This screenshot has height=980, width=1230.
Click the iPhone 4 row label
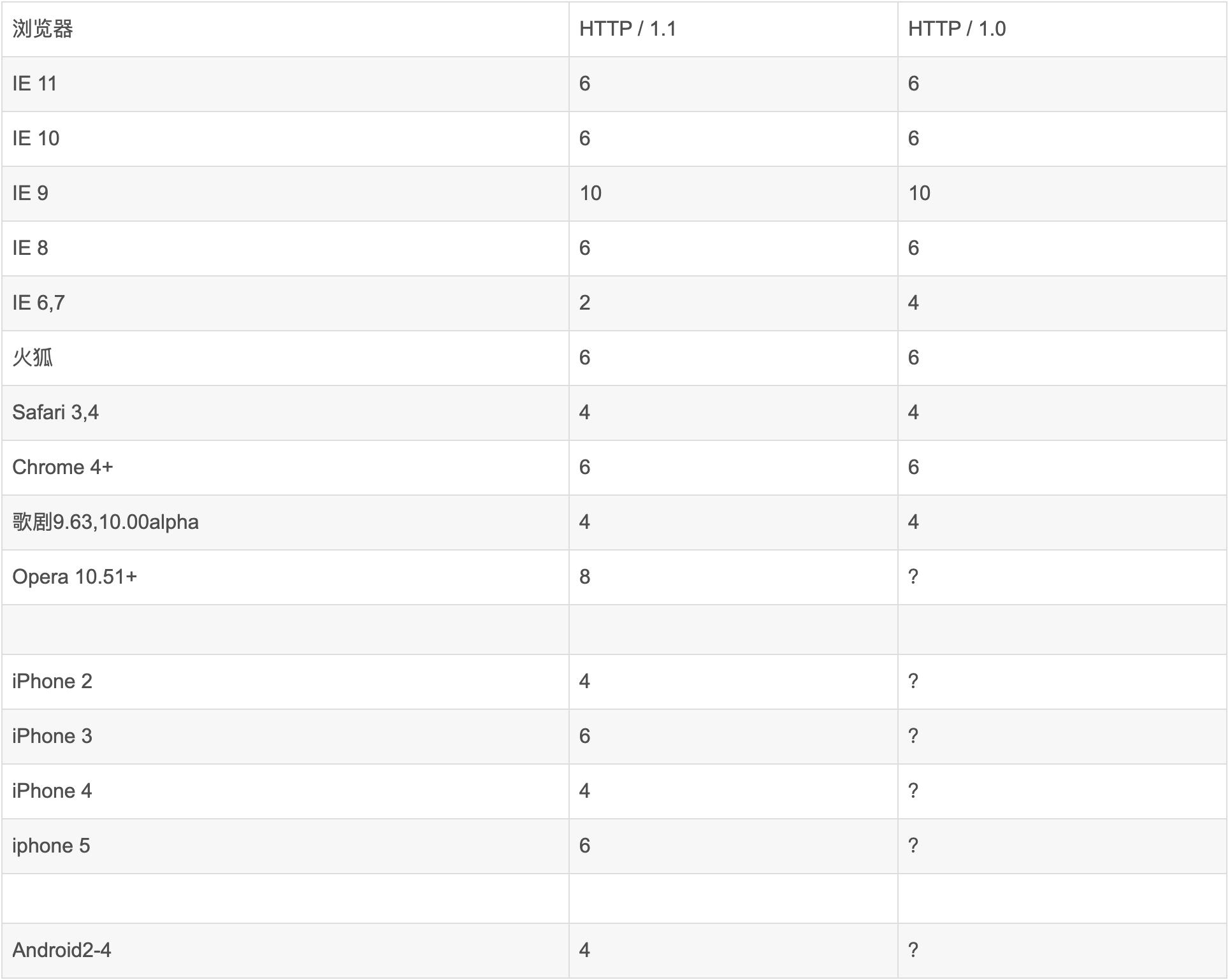(52, 791)
